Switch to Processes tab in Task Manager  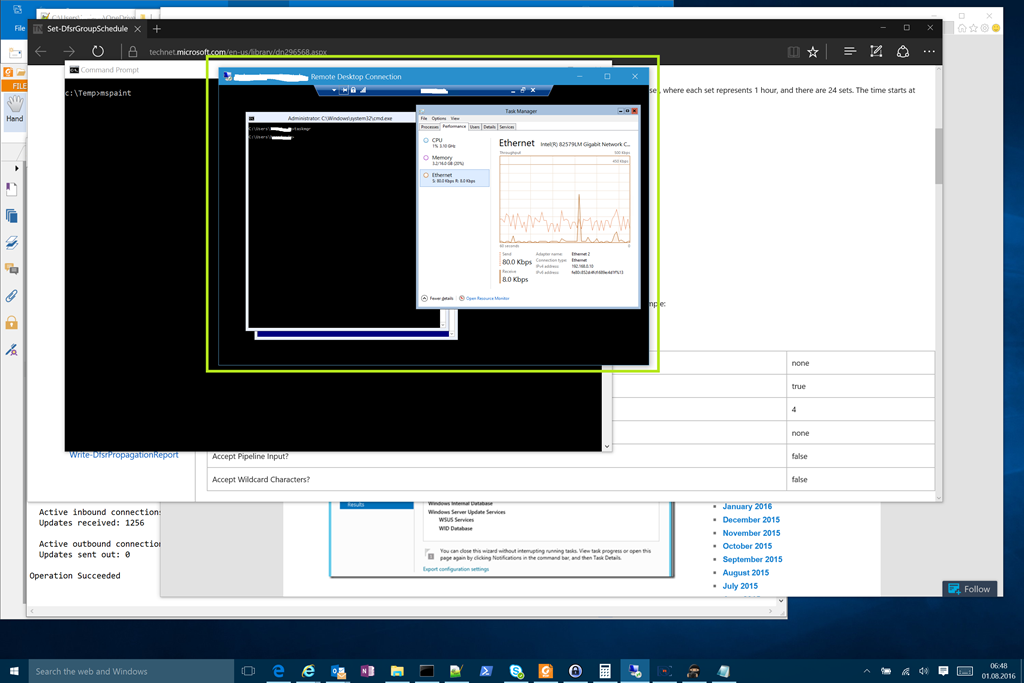coord(430,127)
